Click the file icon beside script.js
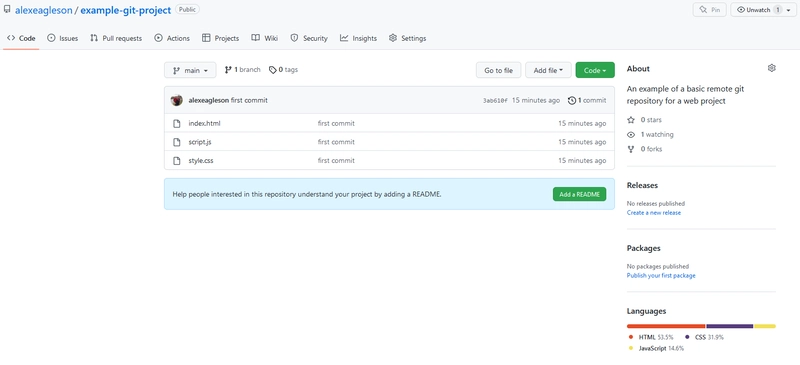Image resolution: width=800 pixels, height=365 pixels. pos(177,142)
